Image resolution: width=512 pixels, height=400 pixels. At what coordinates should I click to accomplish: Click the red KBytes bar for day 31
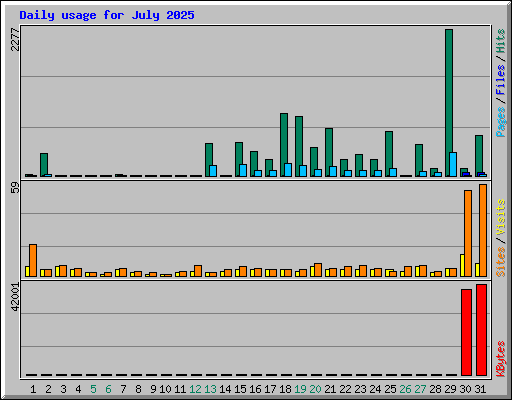tap(481, 330)
